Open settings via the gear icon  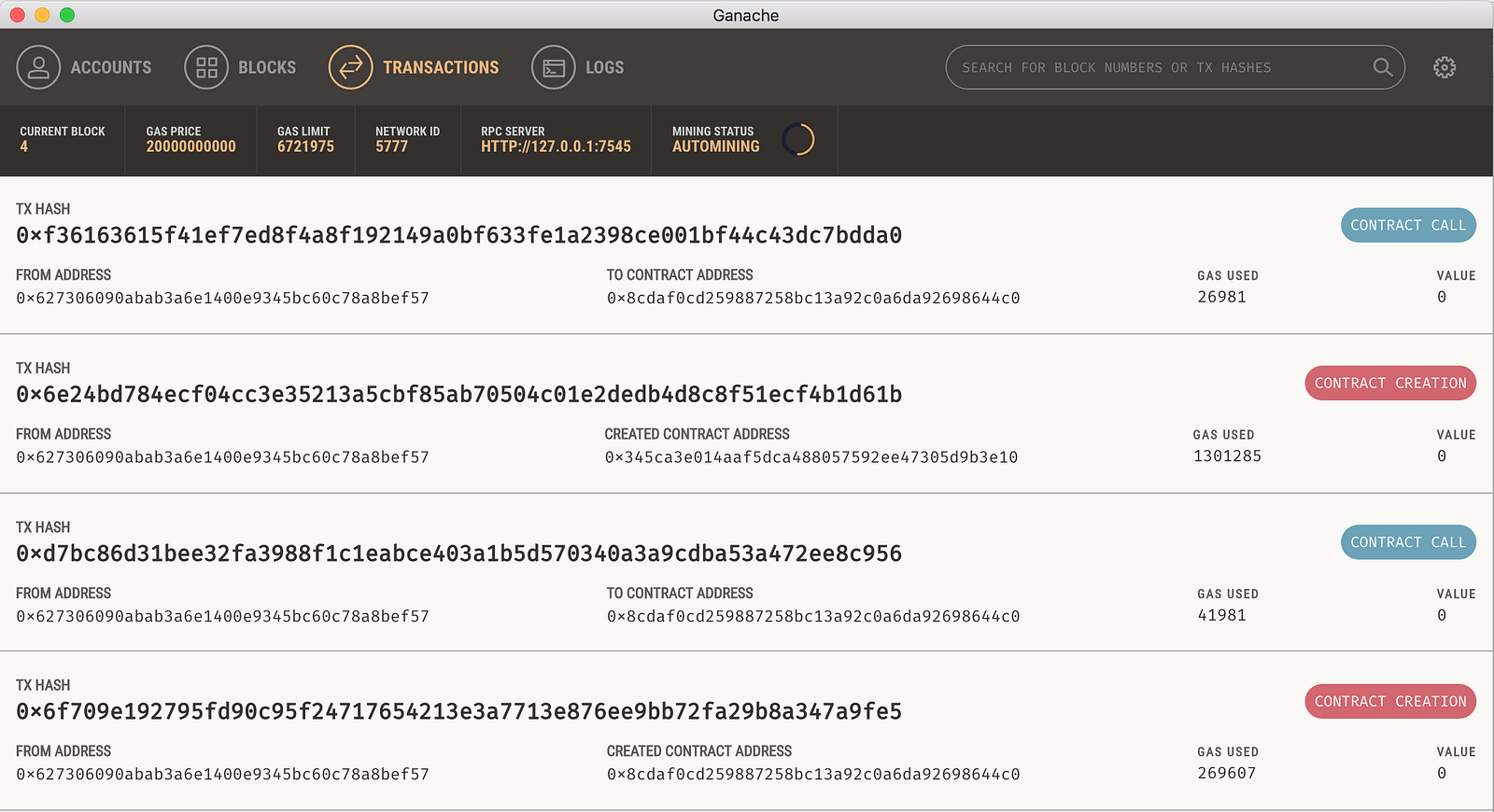point(1445,67)
